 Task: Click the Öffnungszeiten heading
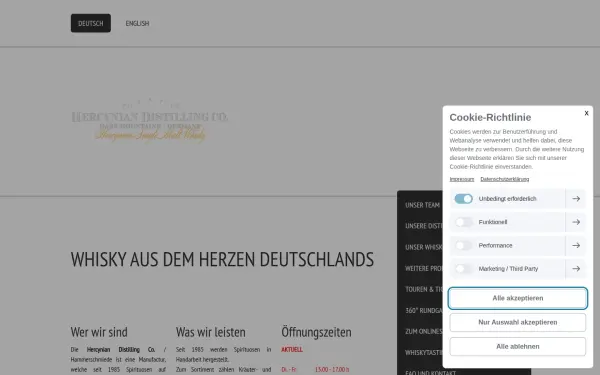[316, 332]
